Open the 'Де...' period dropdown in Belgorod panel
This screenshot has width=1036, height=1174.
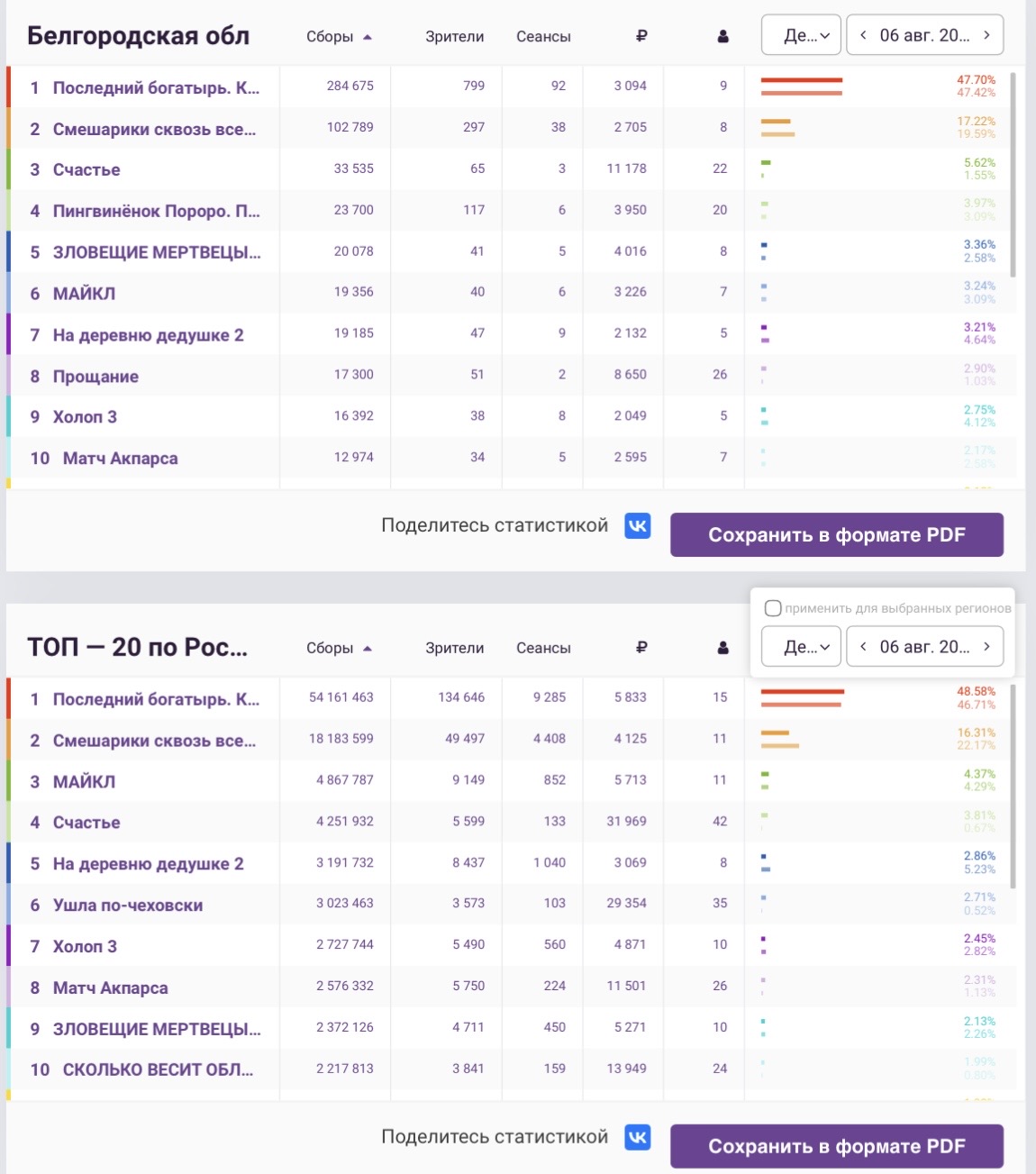(x=801, y=35)
